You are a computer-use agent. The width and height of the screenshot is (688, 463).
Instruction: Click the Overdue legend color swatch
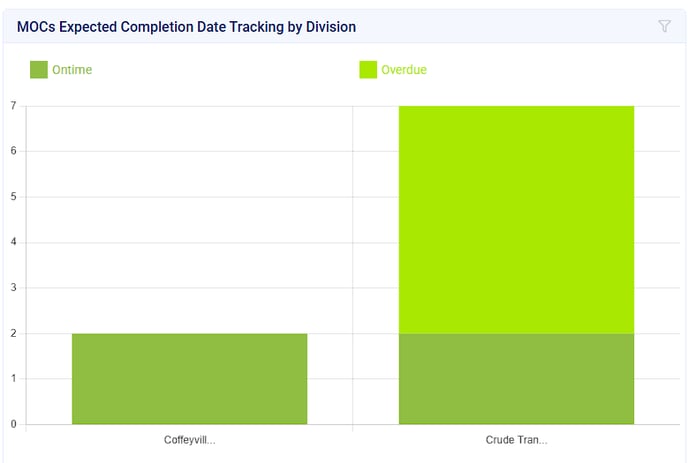coord(368,70)
